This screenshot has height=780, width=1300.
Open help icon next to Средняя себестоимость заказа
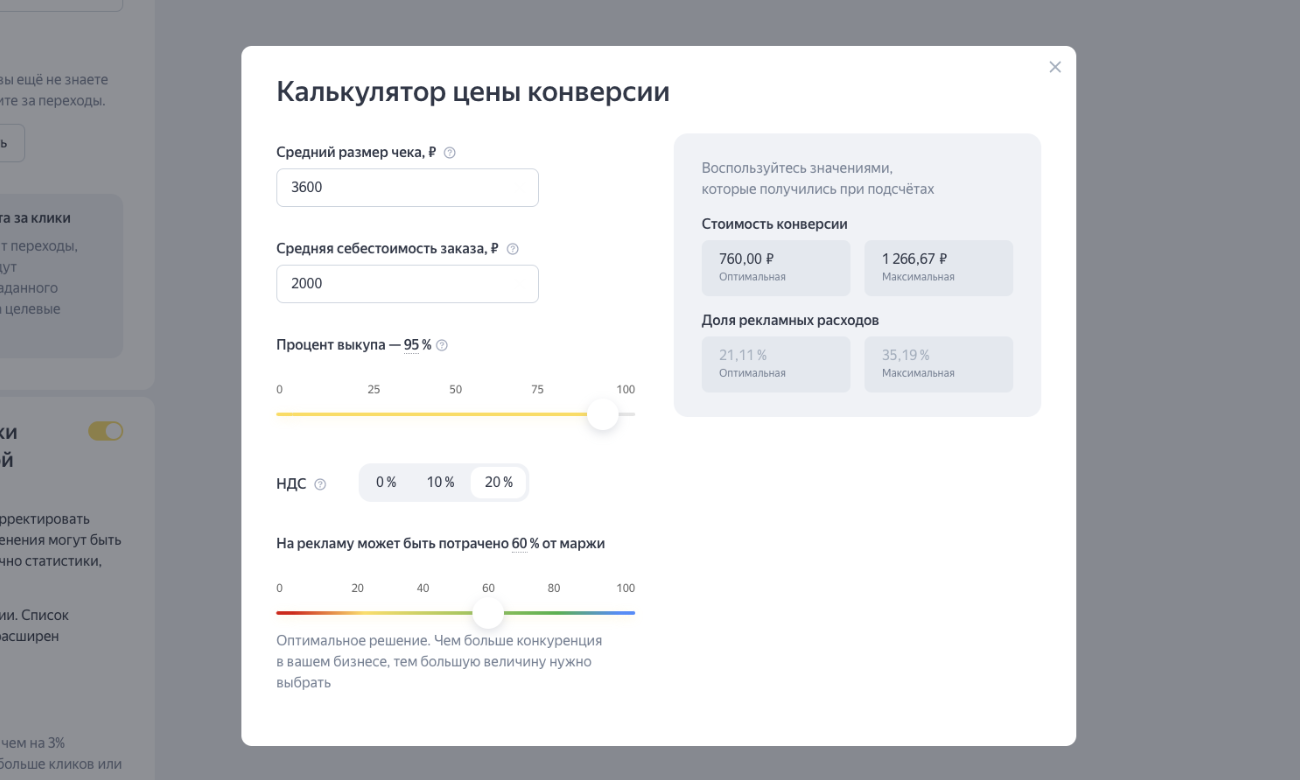[x=513, y=249]
